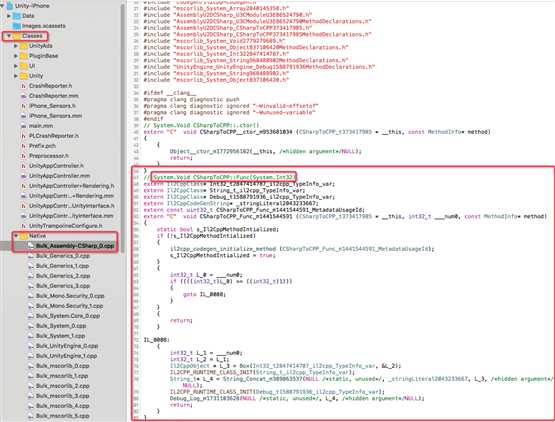Open Bulk_mscorlib_3.cpp file
555x422 pixels.
(62, 395)
